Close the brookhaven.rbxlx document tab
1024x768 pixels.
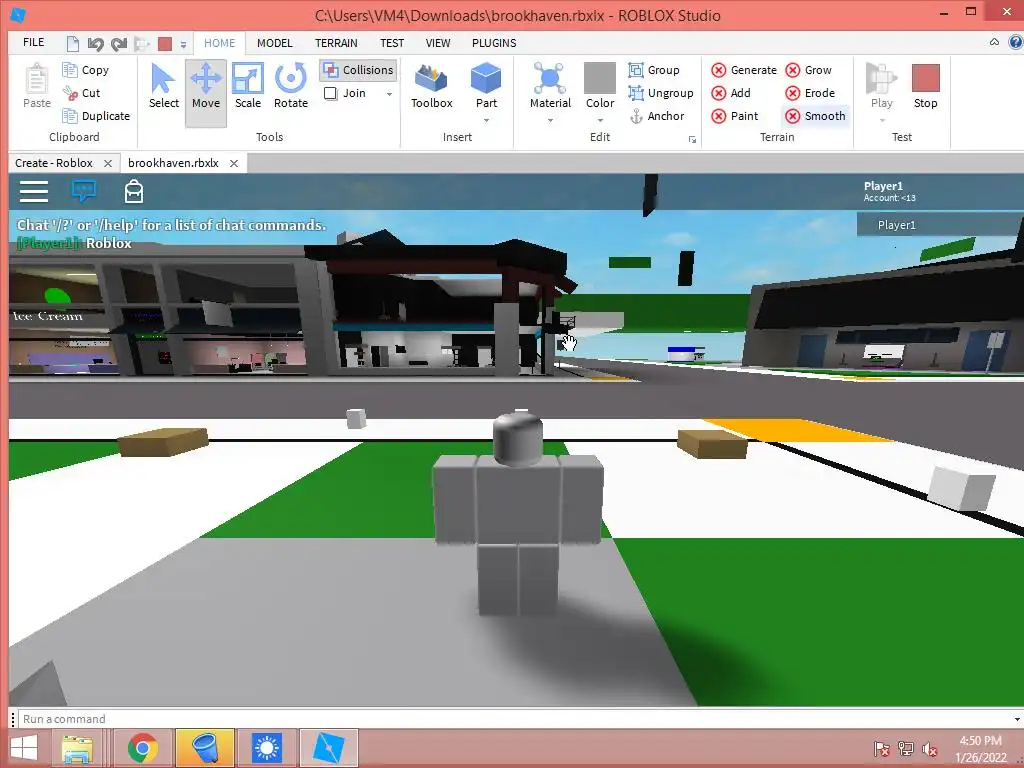(x=234, y=163)
